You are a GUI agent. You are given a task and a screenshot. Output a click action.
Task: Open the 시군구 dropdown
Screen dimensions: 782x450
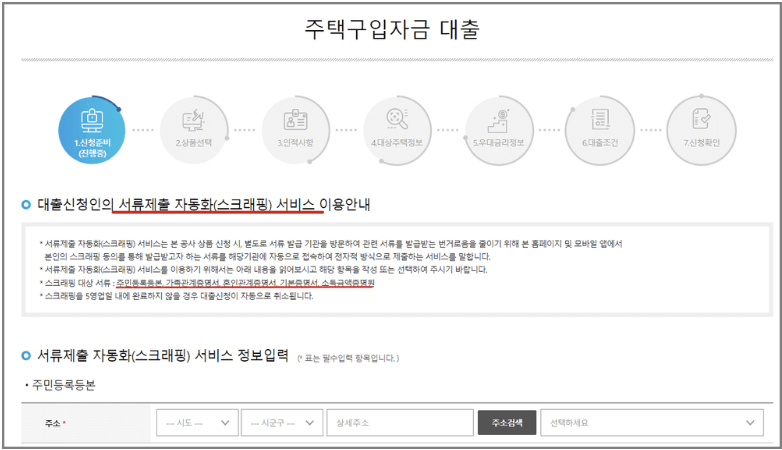pyautogui.click(x=282, y=423)
